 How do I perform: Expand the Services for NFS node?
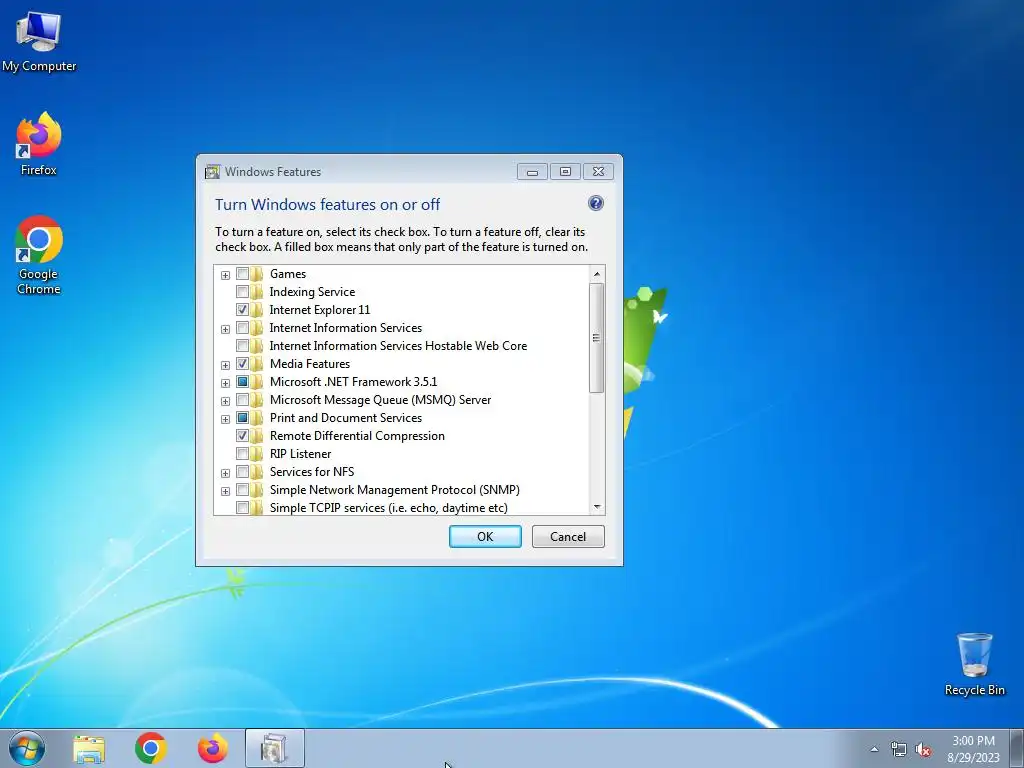coord(225,473)
